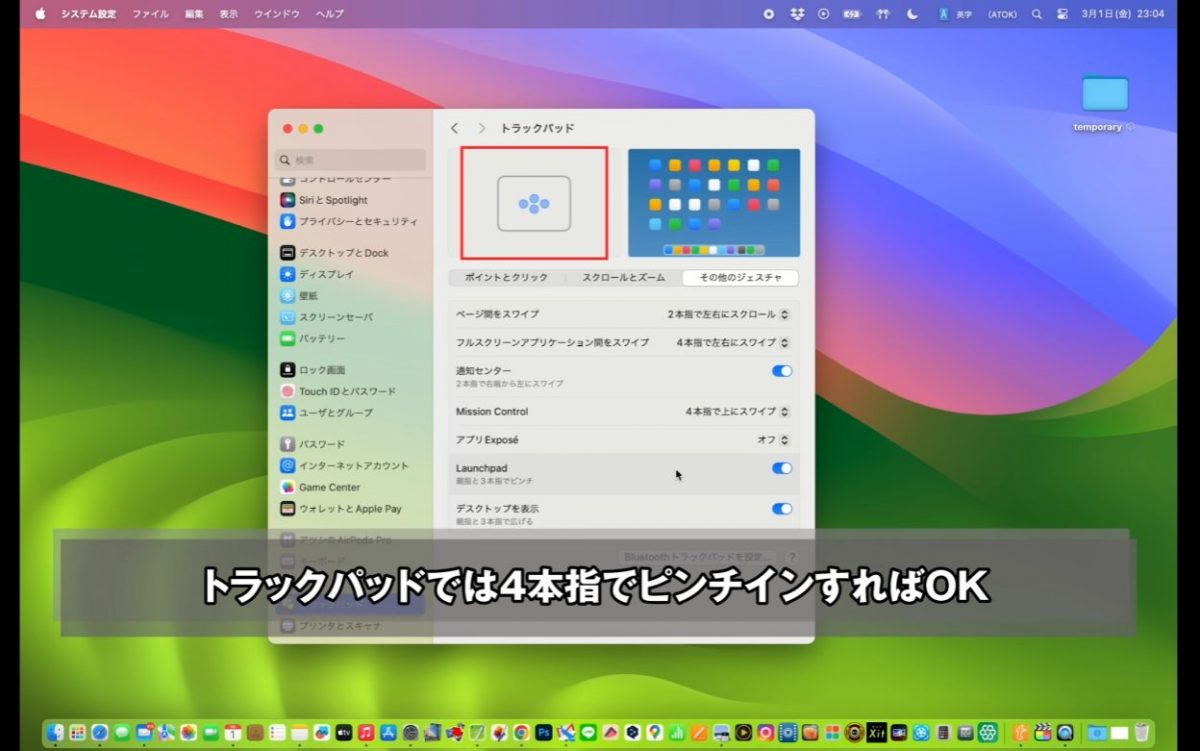Open Google Maps in the Dock
This screenshot has width=1200, height=751.
pos(655,732)
